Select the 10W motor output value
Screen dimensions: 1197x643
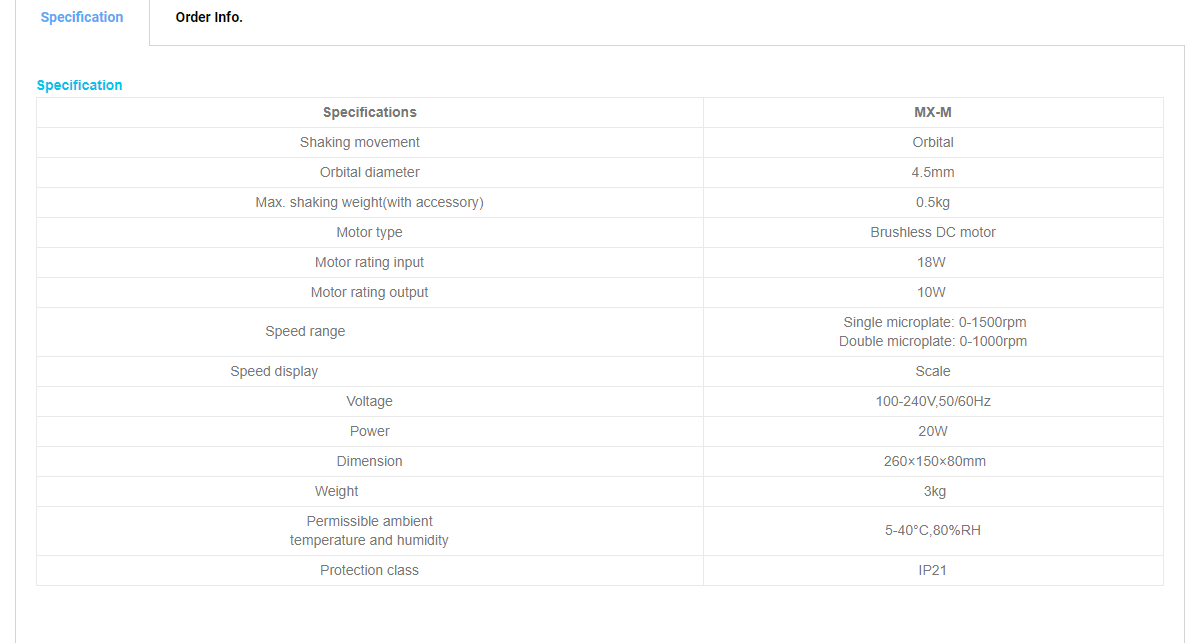(x=931, y=292)
